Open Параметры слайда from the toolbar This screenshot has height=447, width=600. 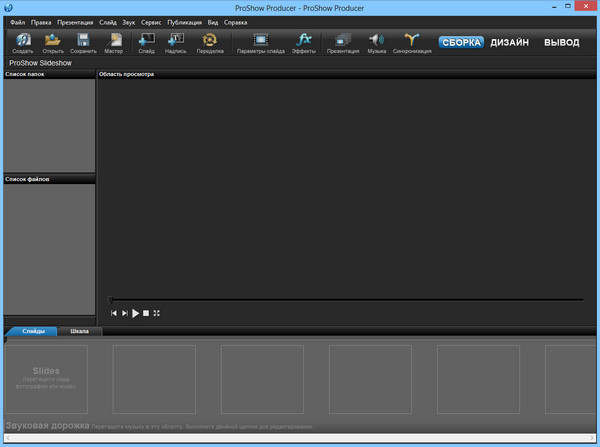tap(260, 41)
